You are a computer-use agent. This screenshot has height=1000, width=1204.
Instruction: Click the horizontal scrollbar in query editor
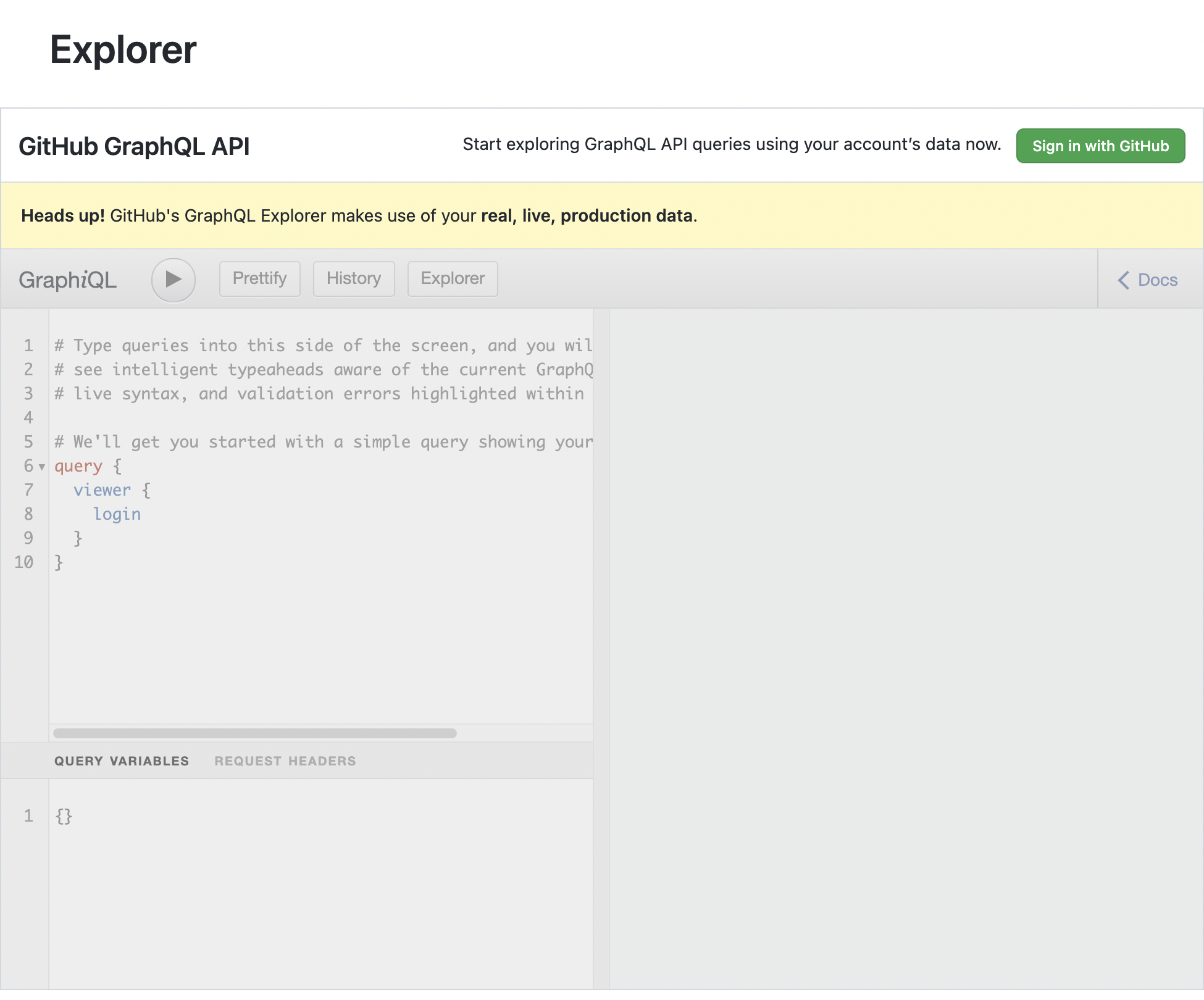(x=254, y=733)
